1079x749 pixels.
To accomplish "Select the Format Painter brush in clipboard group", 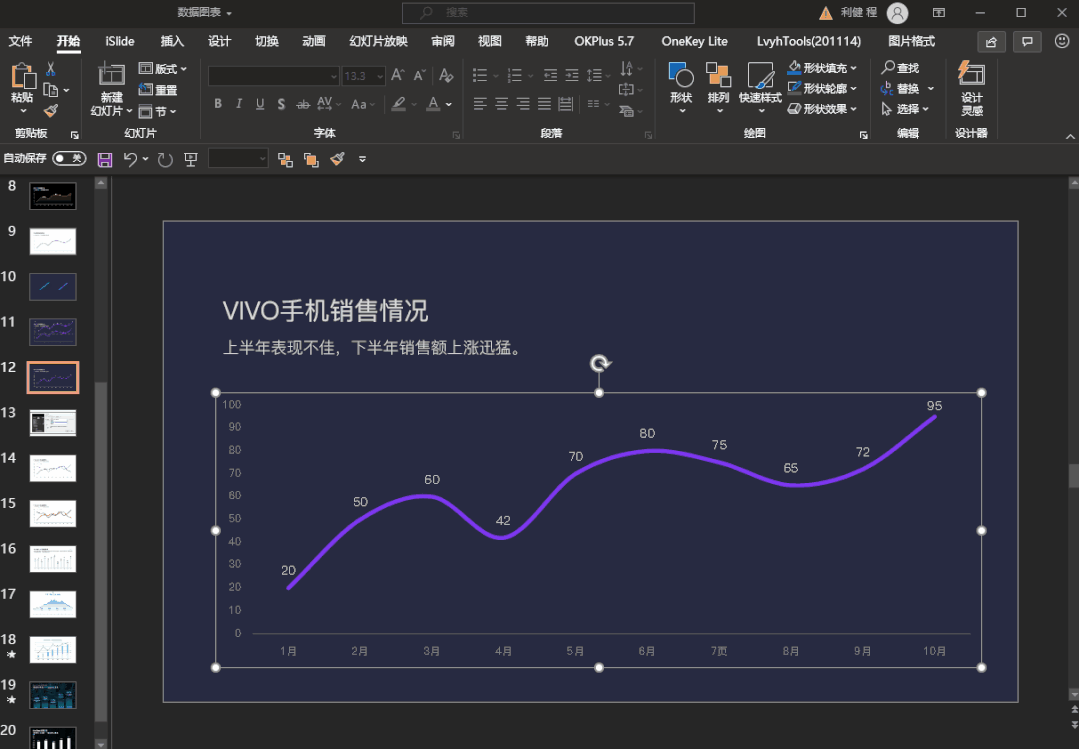I will [50, 111].
